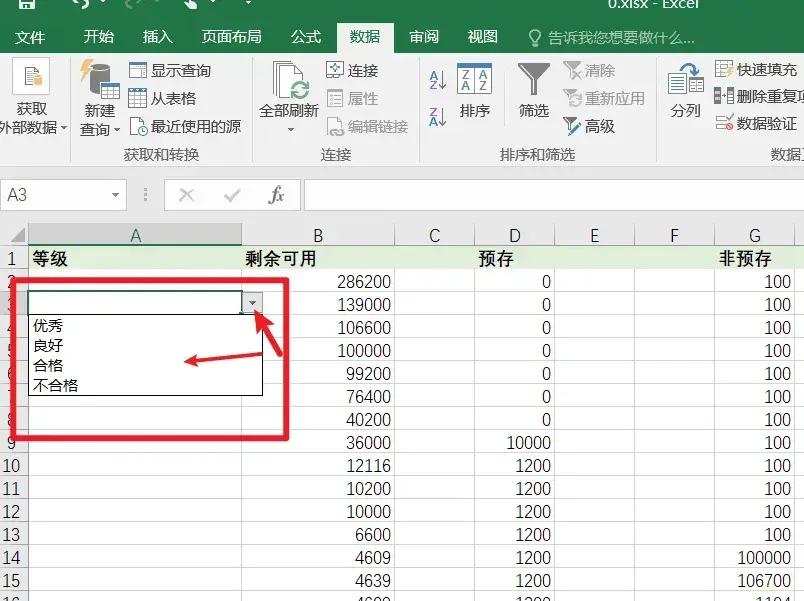This screenshot has height=601, width=804.
Task: Click cell with value 10000 in column D
Action: tap(514, 443)
